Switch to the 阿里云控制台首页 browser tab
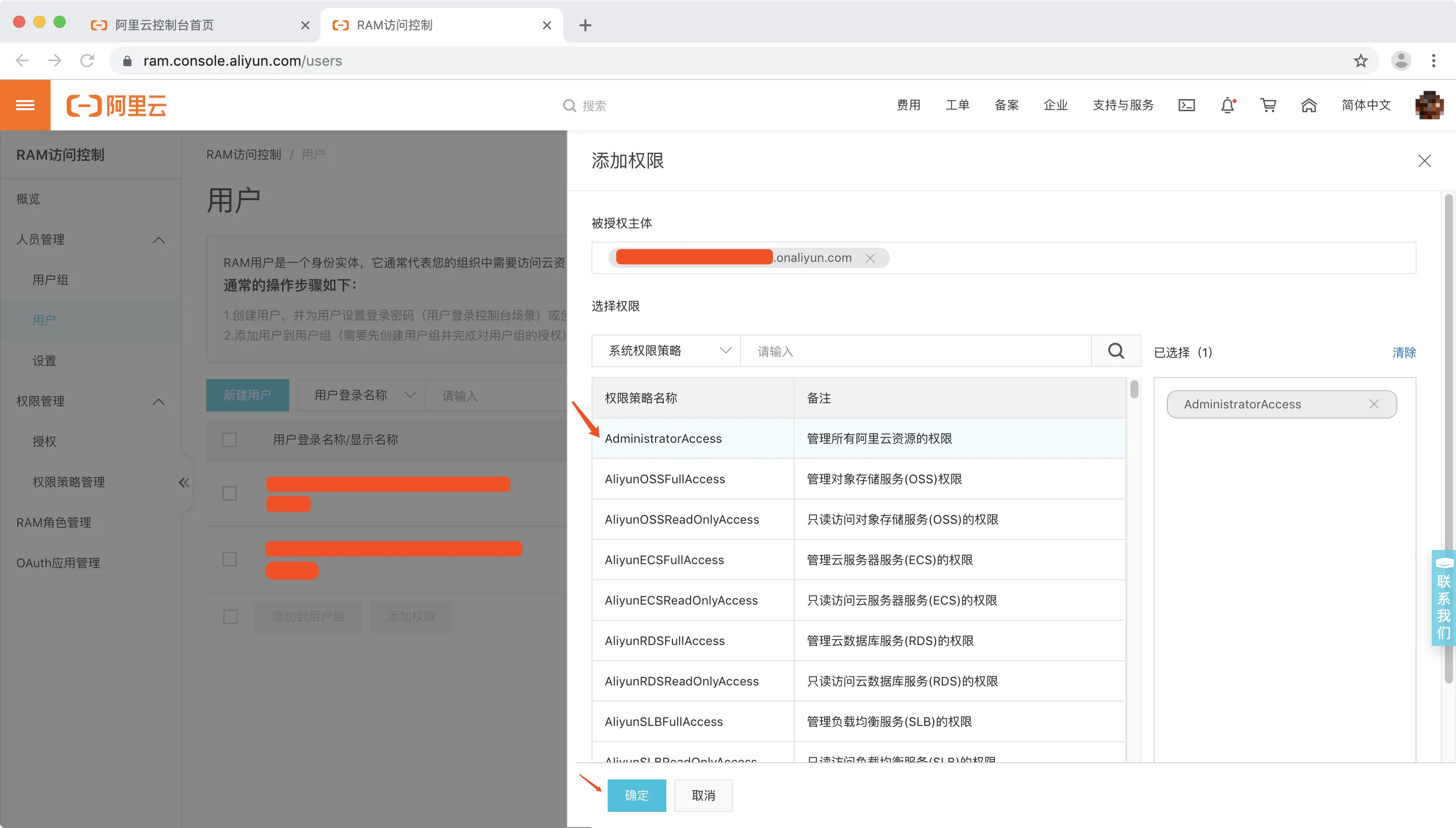Screen dimensions: 1456x828 165,25
